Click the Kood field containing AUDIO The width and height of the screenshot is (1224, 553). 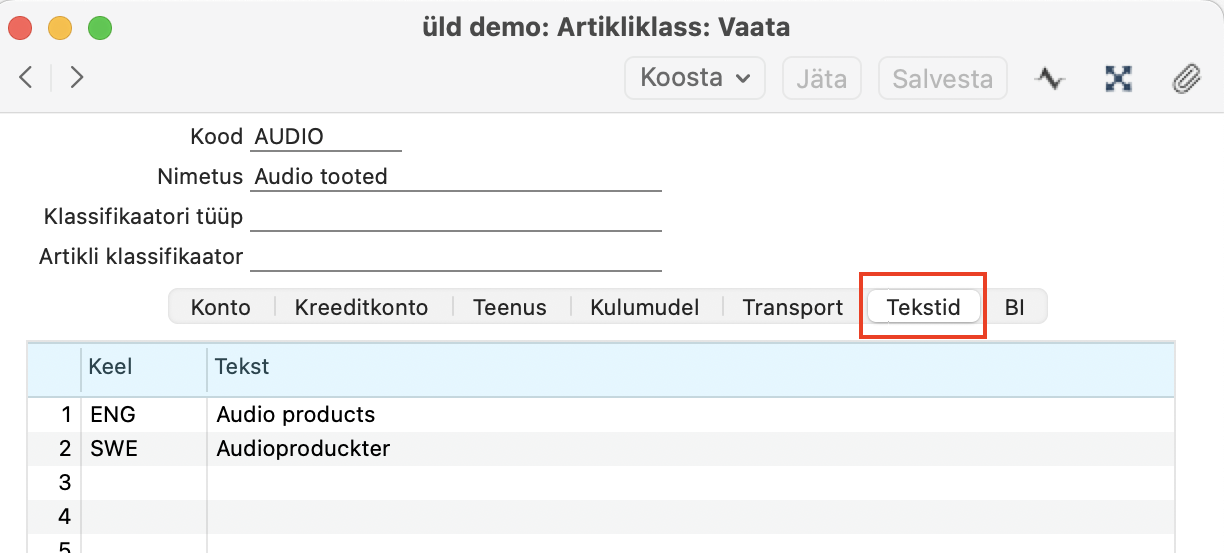click(x=325, y=137)
